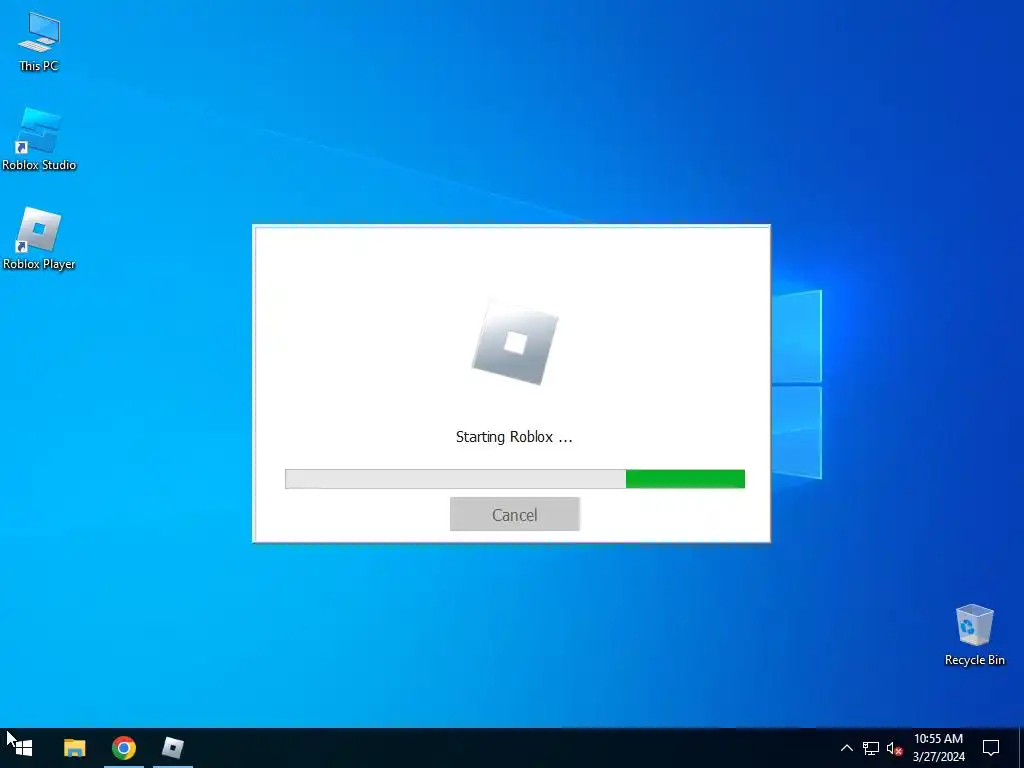Click the 'Starting Roblox ...' status text
This screenshot has height=768, width=1024.
coord(514,437)
